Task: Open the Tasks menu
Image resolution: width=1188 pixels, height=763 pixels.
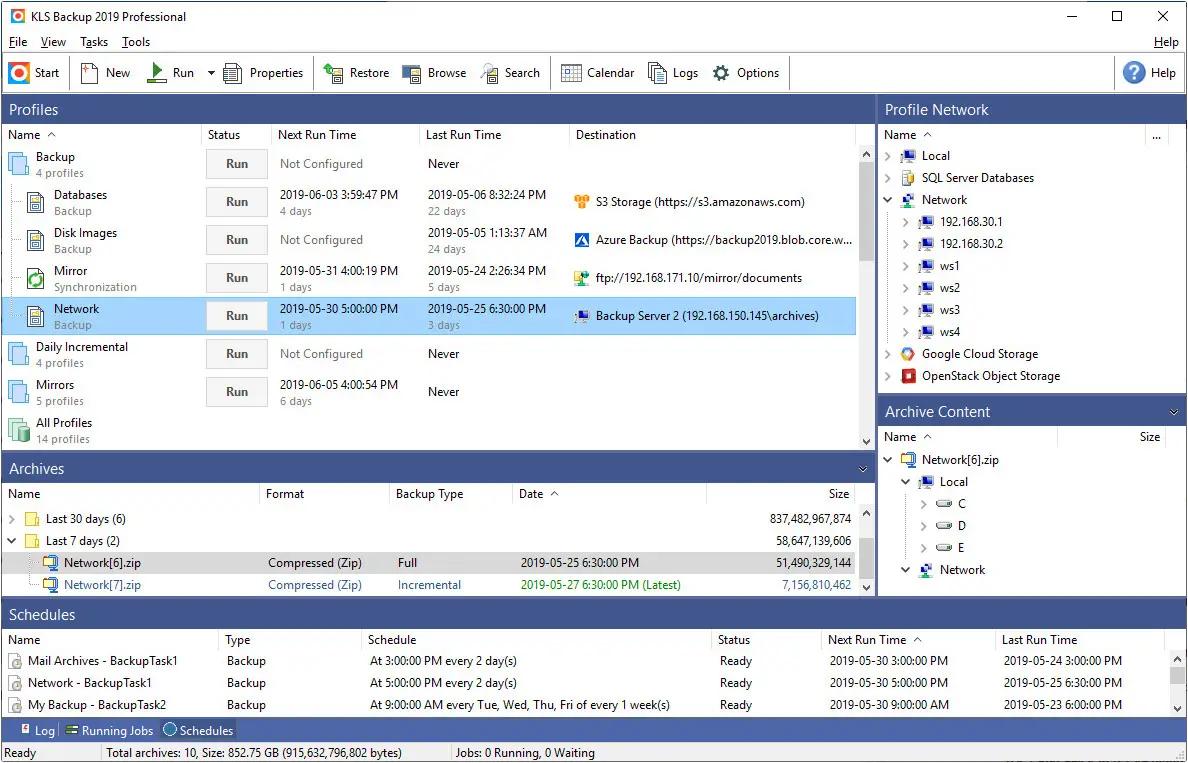Action: pyautogui.click(x=94, y=42)
